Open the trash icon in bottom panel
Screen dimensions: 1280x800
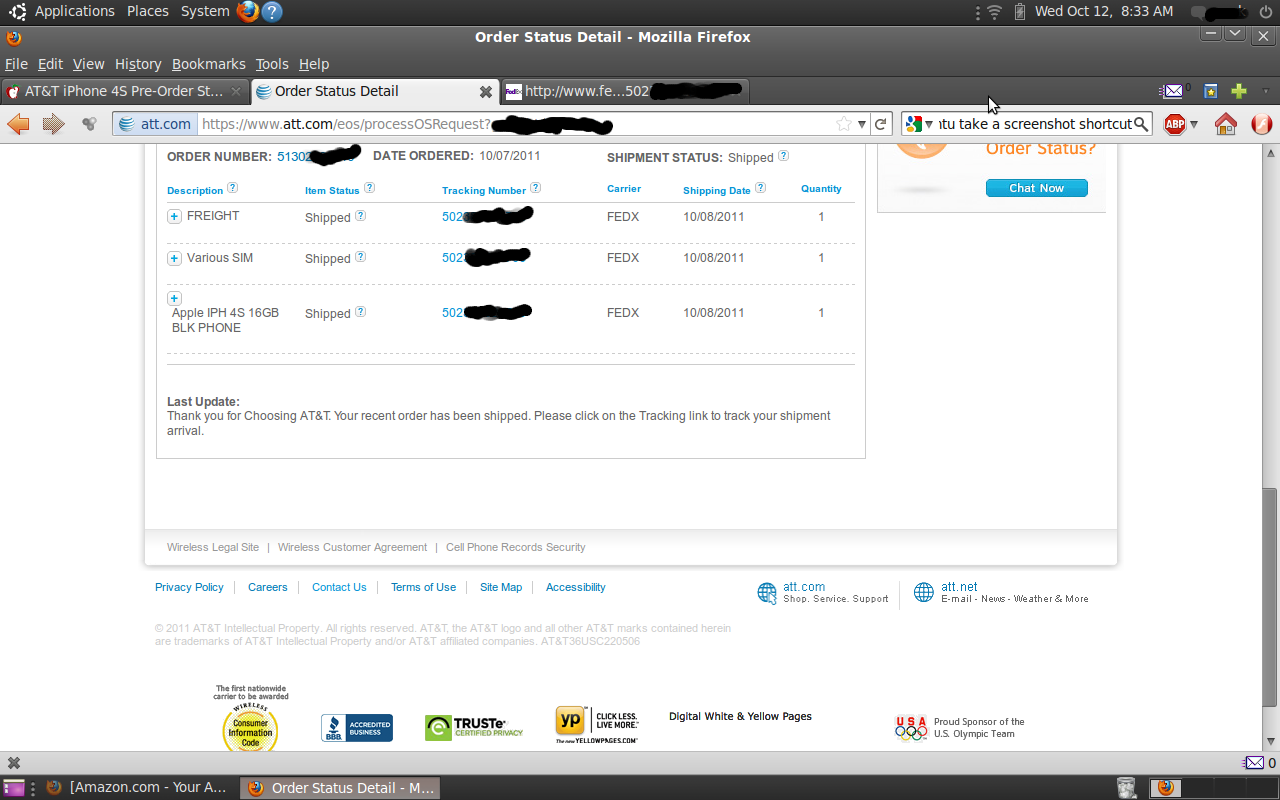tap(1126, 788)
